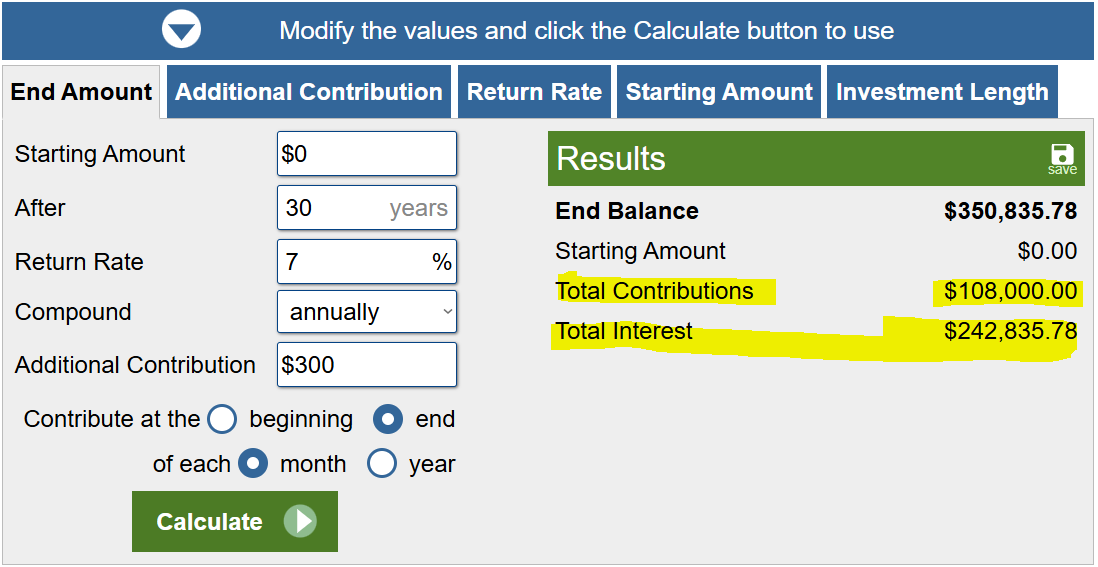Open the Return Rate tab
The image size is (1098, 567).
pos(534,92)
